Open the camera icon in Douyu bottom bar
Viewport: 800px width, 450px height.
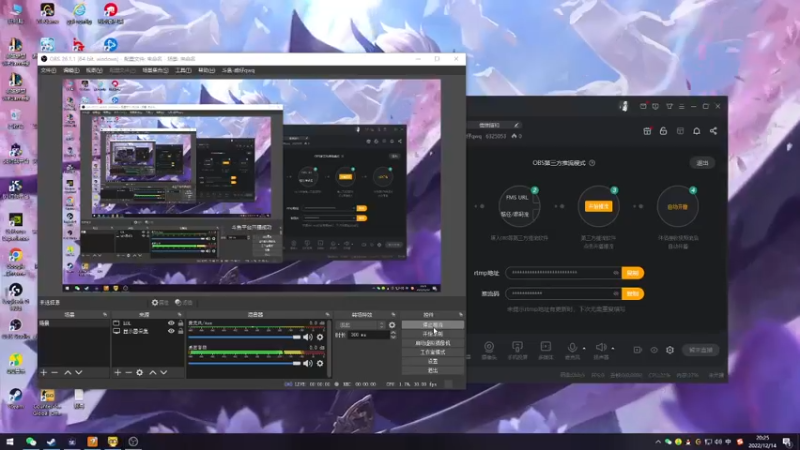[489, 347]
